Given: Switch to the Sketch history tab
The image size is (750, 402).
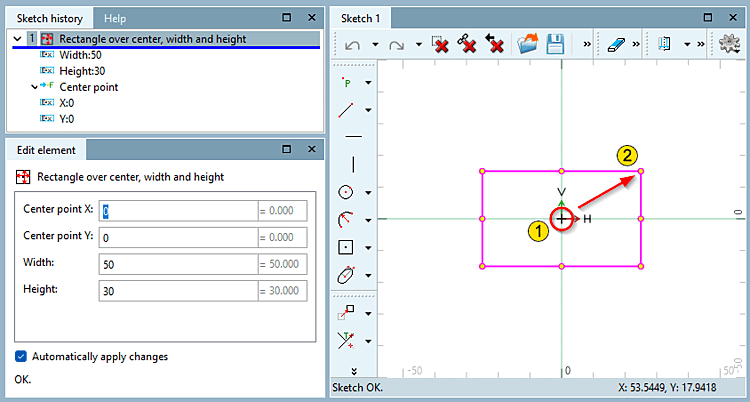Looking at the screenshot, I should point(50,19).
